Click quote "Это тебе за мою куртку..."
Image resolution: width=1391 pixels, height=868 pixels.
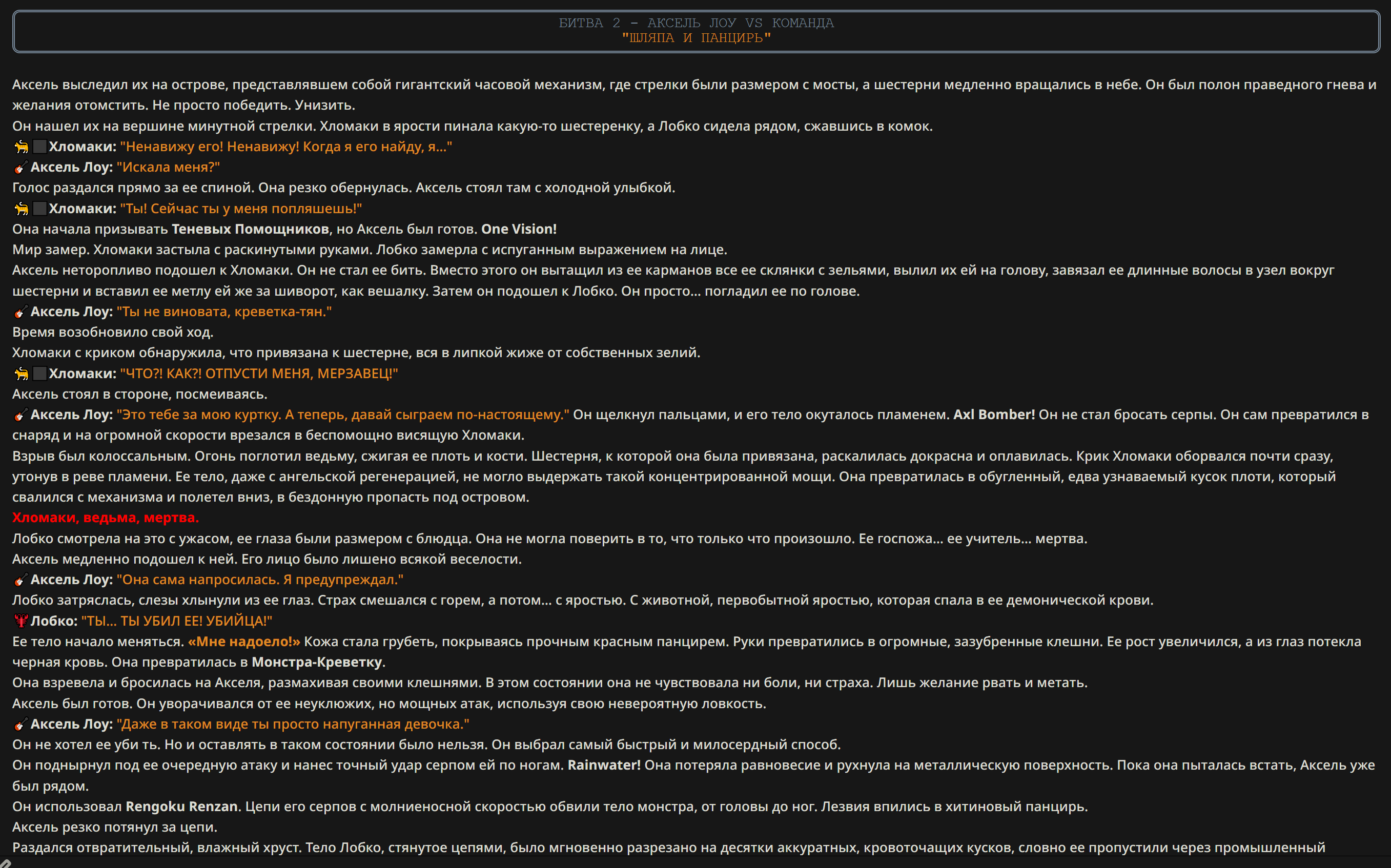(343, 415)
